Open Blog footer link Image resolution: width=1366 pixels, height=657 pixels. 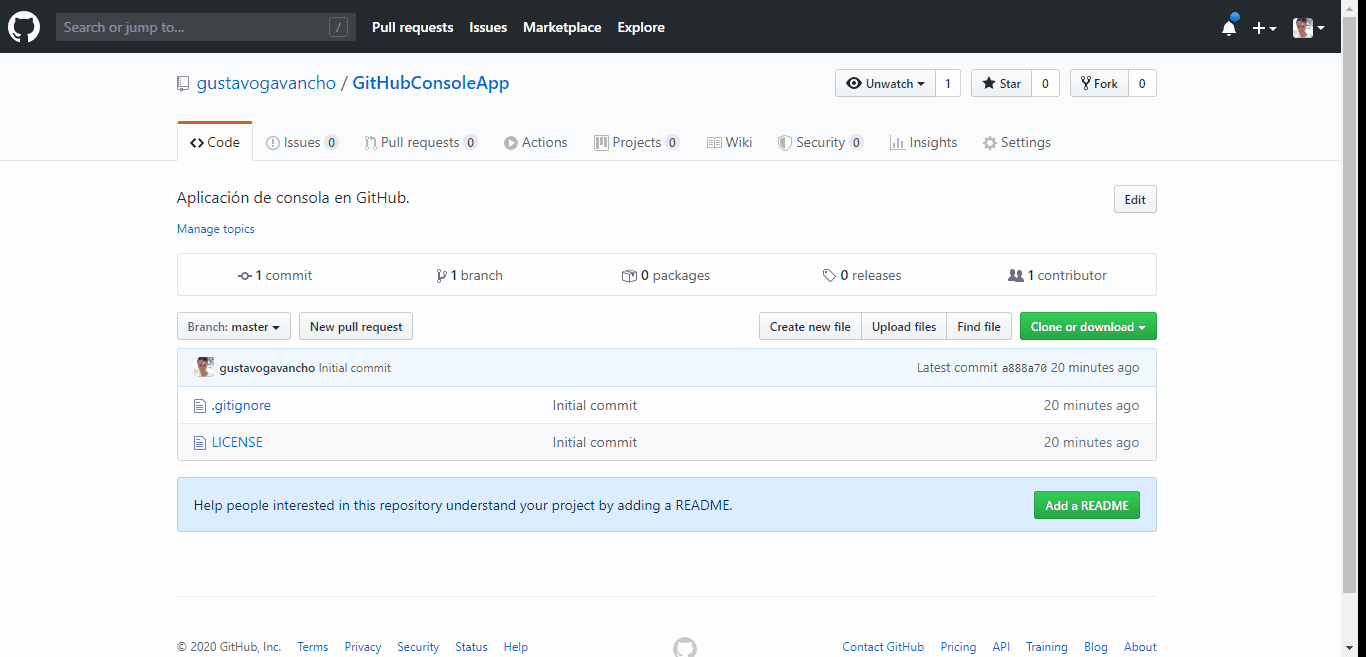pyautogui.click(x=1096, y=647)
